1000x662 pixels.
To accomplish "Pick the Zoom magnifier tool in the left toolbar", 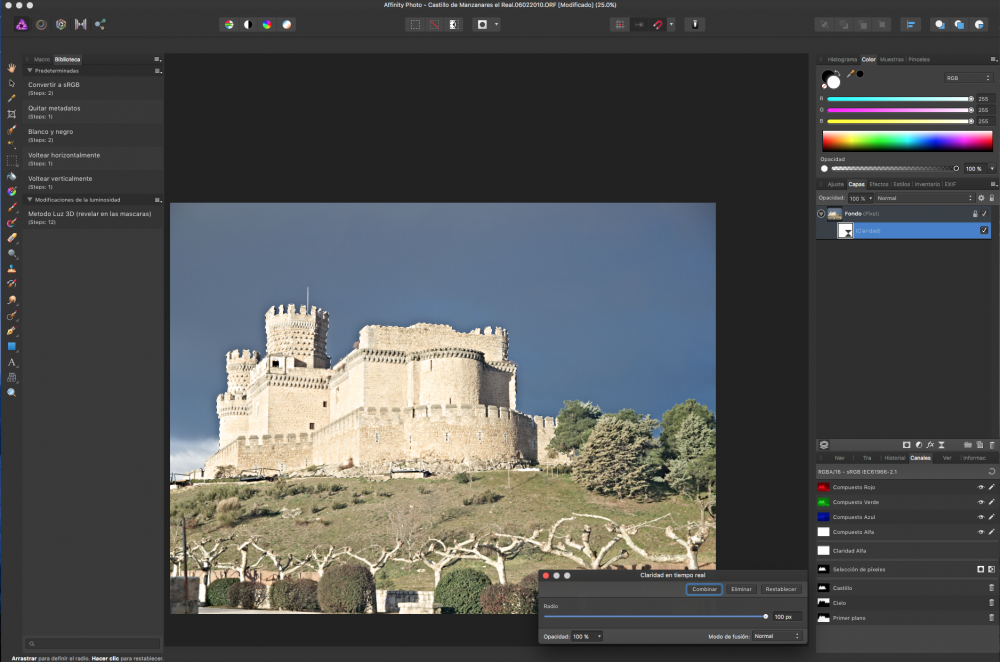I will 12,393.
